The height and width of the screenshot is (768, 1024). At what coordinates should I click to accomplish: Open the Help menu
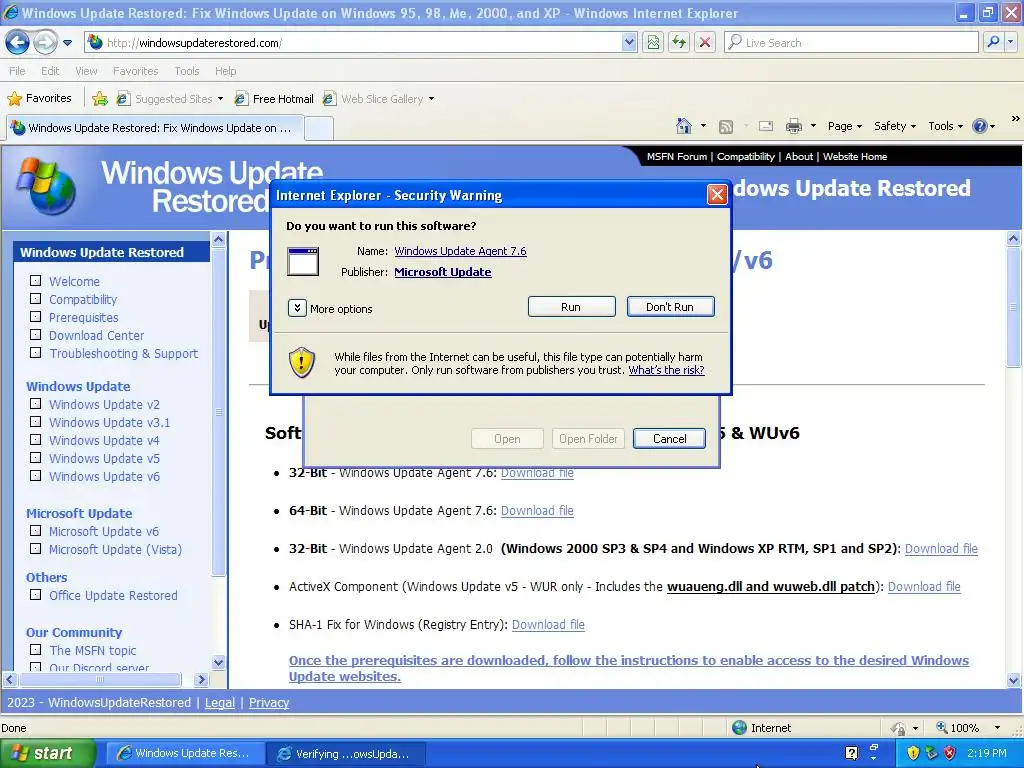(x=225, y=71)
